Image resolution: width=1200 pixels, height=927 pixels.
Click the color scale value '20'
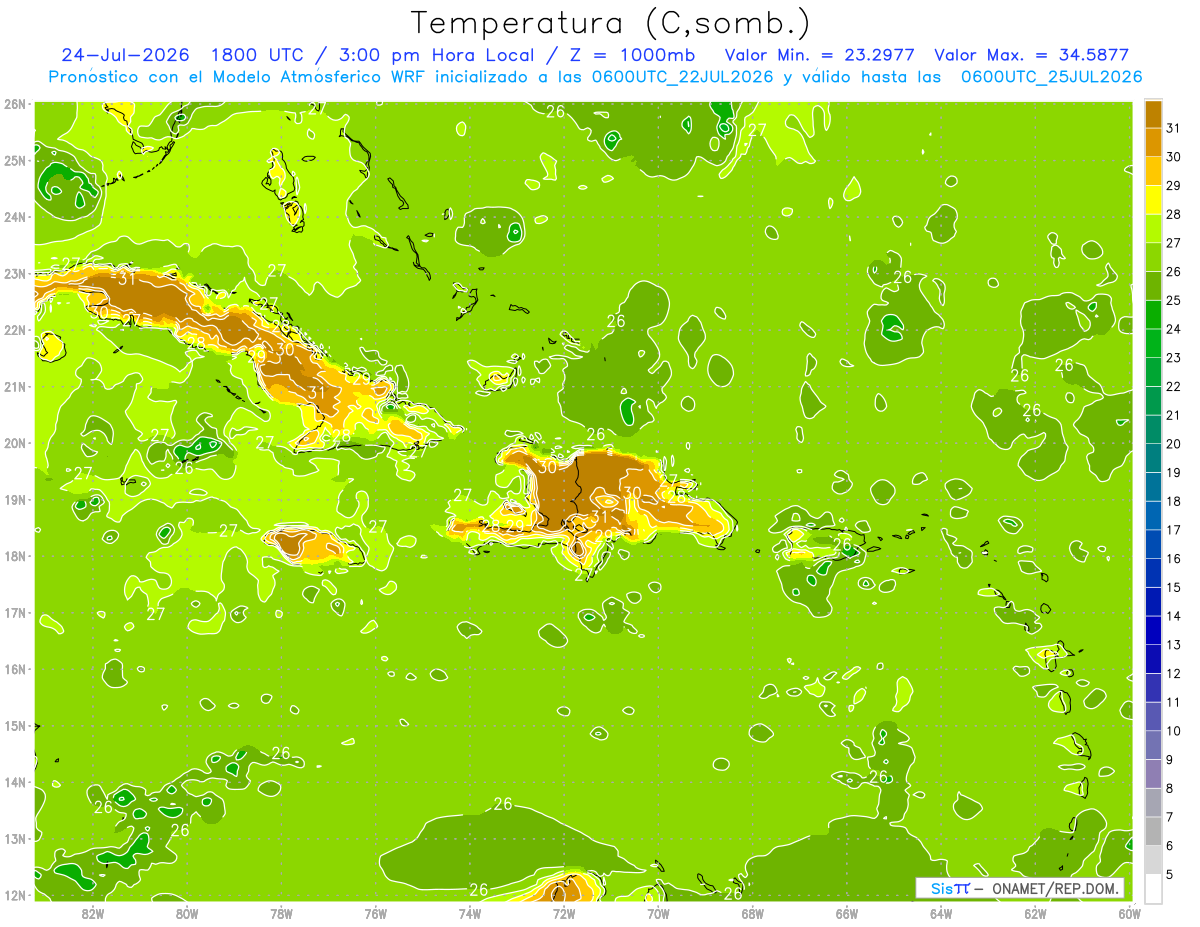tap(1174, 444)
